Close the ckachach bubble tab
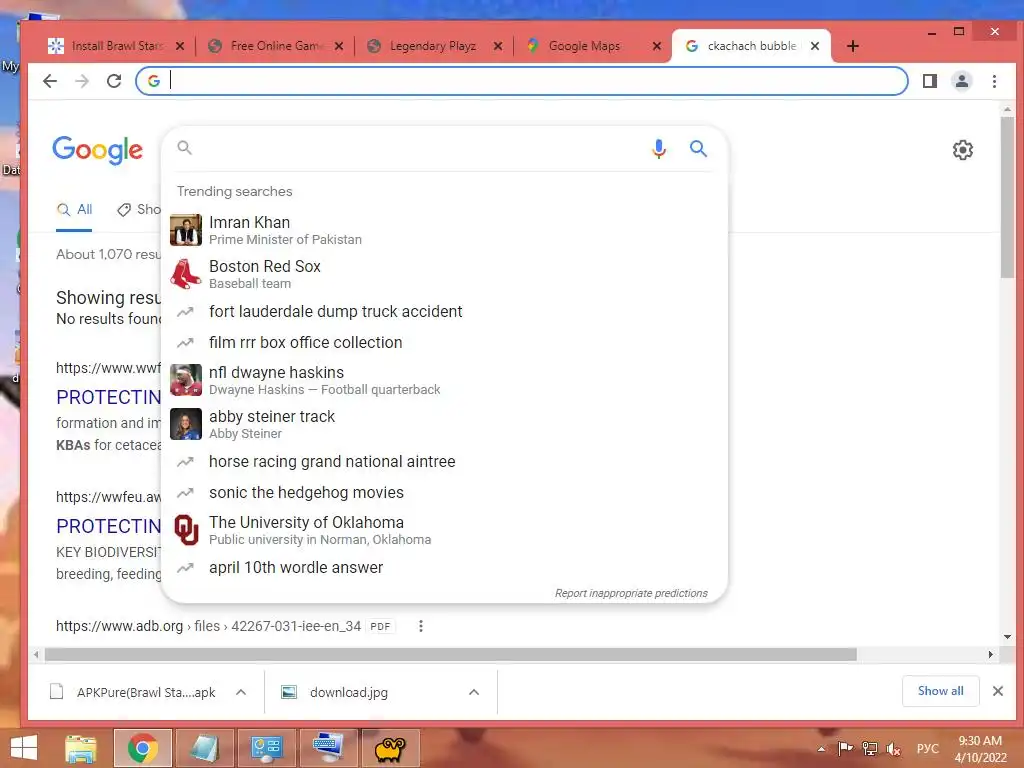The width and height of the screenshot is (1024, 768). coord(814,46)
